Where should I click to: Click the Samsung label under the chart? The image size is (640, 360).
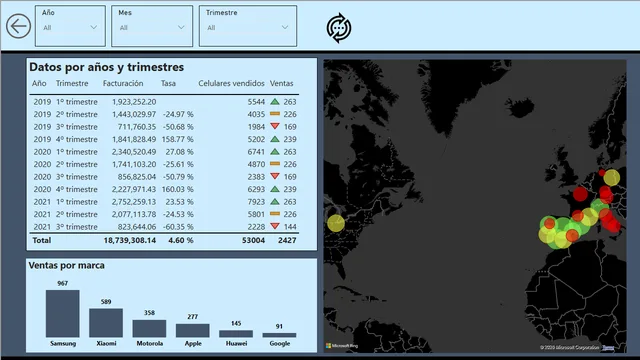[63, 343]
